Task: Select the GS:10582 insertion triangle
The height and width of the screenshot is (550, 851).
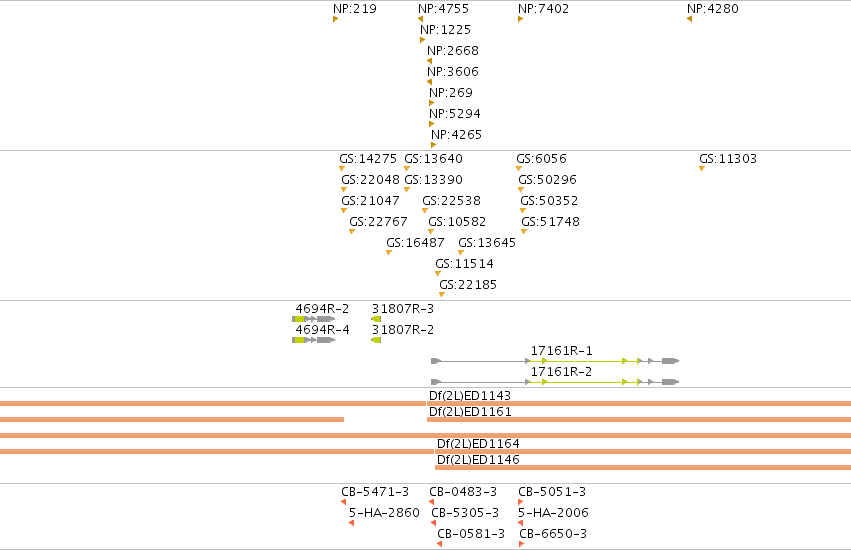Action: point(431,232)
